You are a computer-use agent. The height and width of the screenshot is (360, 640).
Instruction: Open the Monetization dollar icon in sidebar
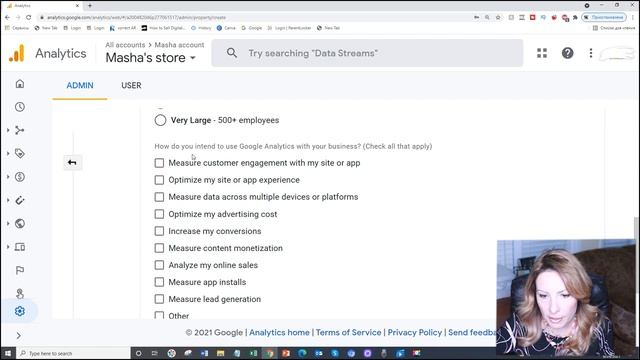click(x=20, y=177)
